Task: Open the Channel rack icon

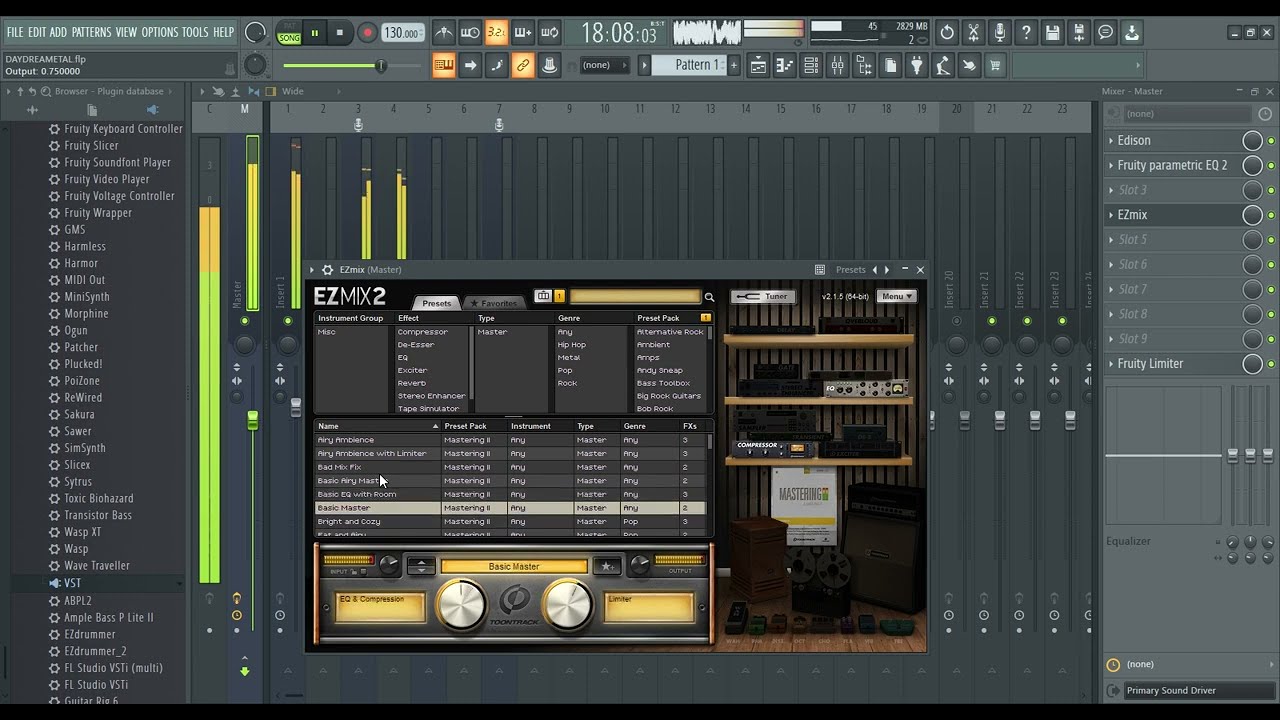Action: tap(811, 66)
